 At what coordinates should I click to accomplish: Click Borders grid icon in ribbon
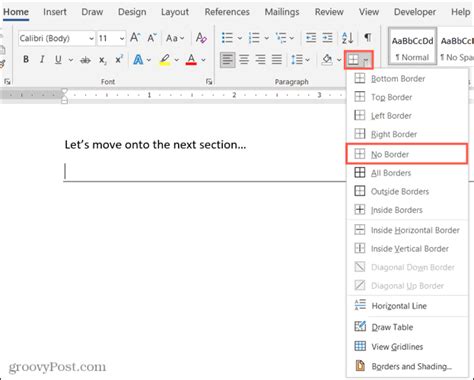353,60
